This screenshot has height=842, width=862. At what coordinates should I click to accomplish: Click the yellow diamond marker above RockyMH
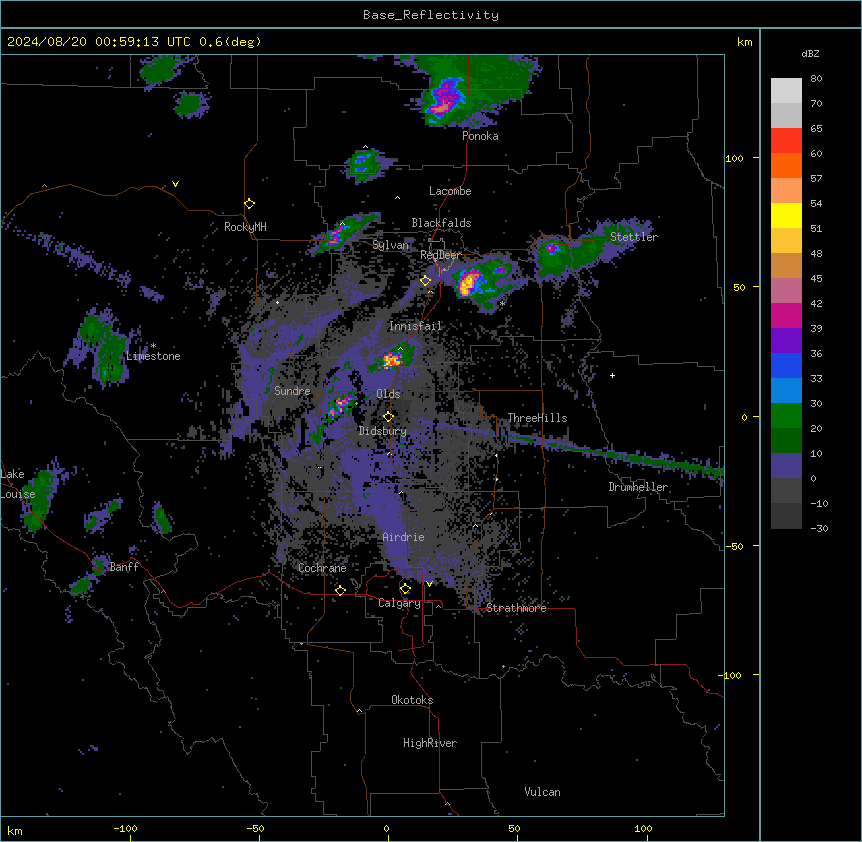click(x=249, y=204)
